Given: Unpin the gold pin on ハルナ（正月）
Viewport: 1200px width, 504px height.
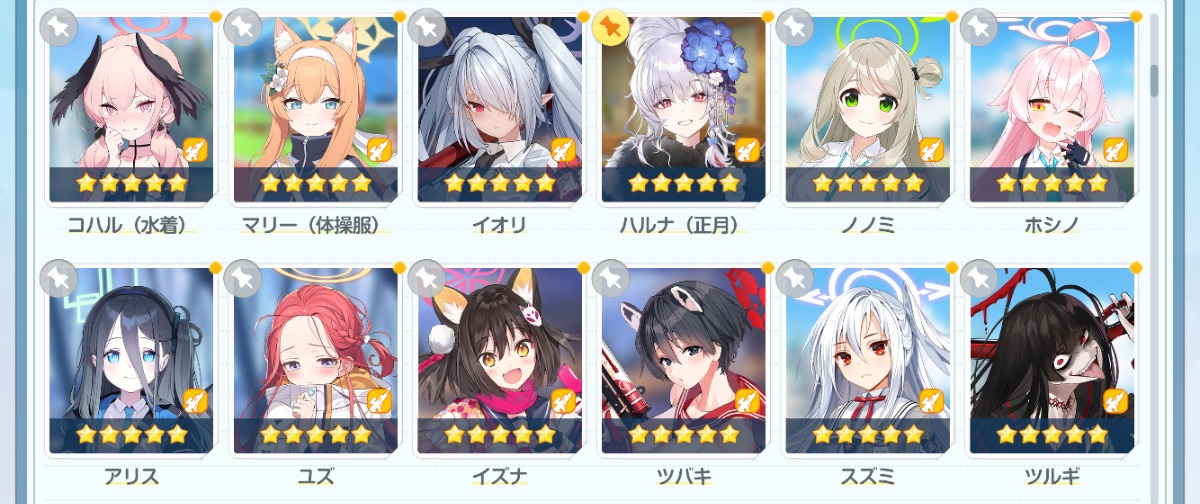Looking at the screenshot, I should click(611, 27).
